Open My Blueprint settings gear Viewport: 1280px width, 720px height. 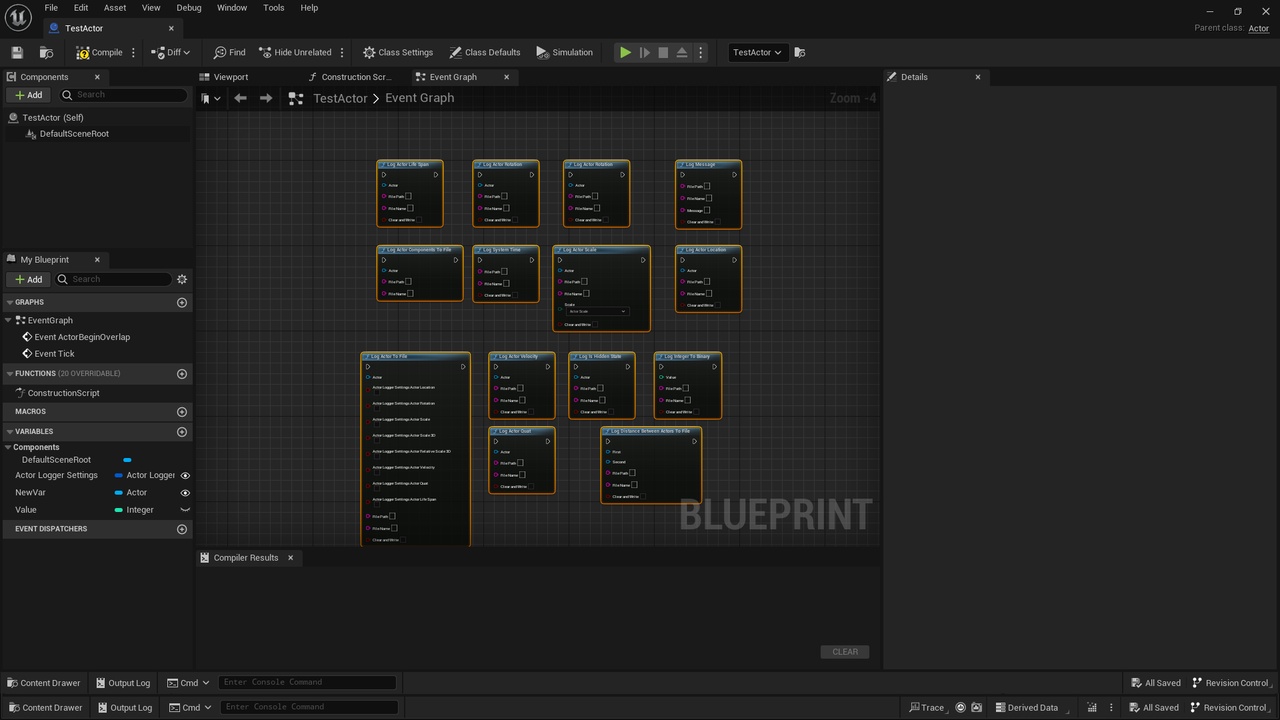[182, 279]
